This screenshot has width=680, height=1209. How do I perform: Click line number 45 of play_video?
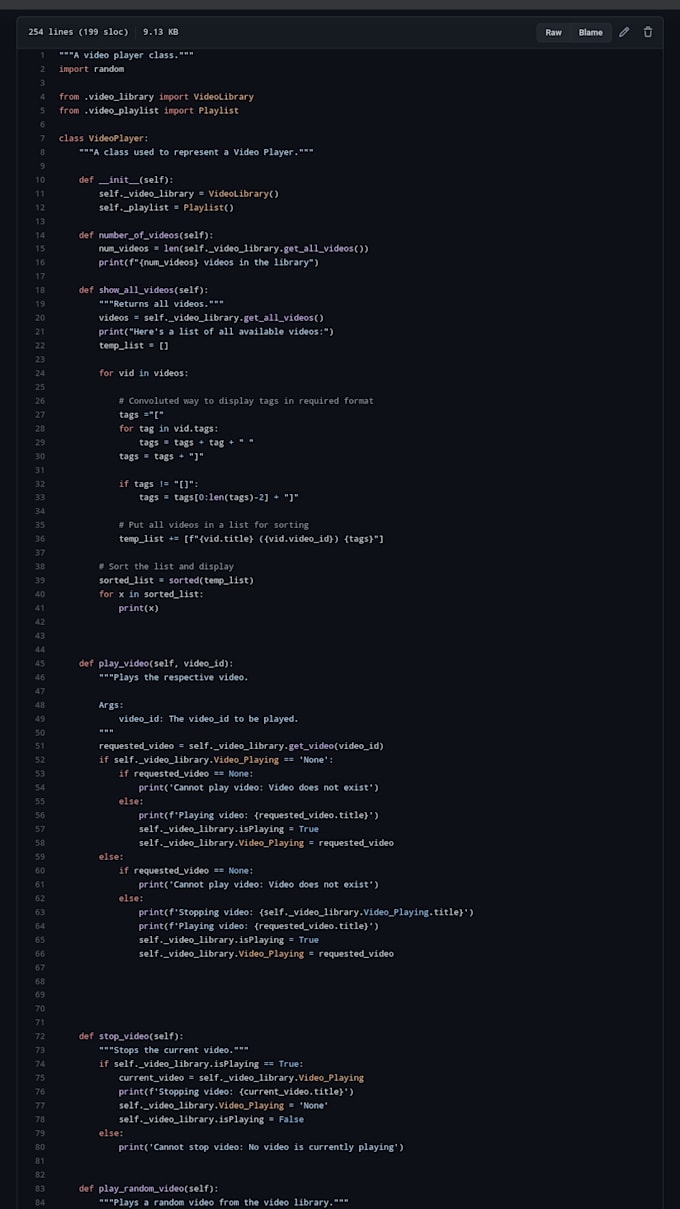pyautogui.click(x=41, y=663)
